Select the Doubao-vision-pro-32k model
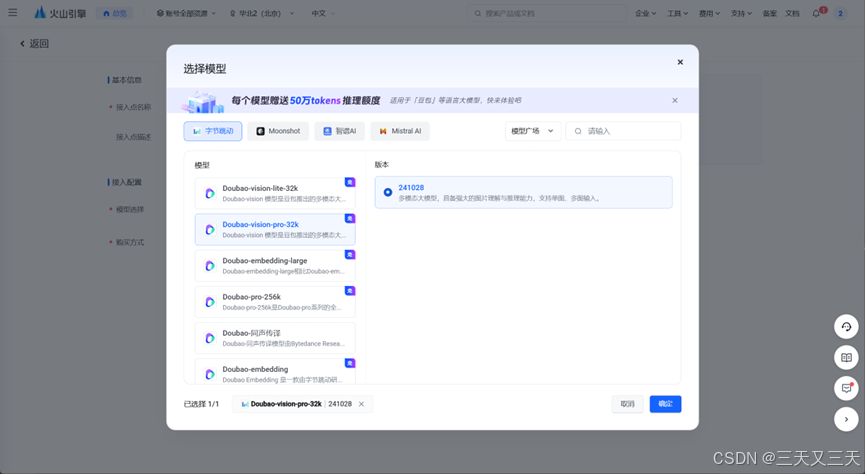The height and width of the screenshot is (474, 865). (x=275, y=230)
